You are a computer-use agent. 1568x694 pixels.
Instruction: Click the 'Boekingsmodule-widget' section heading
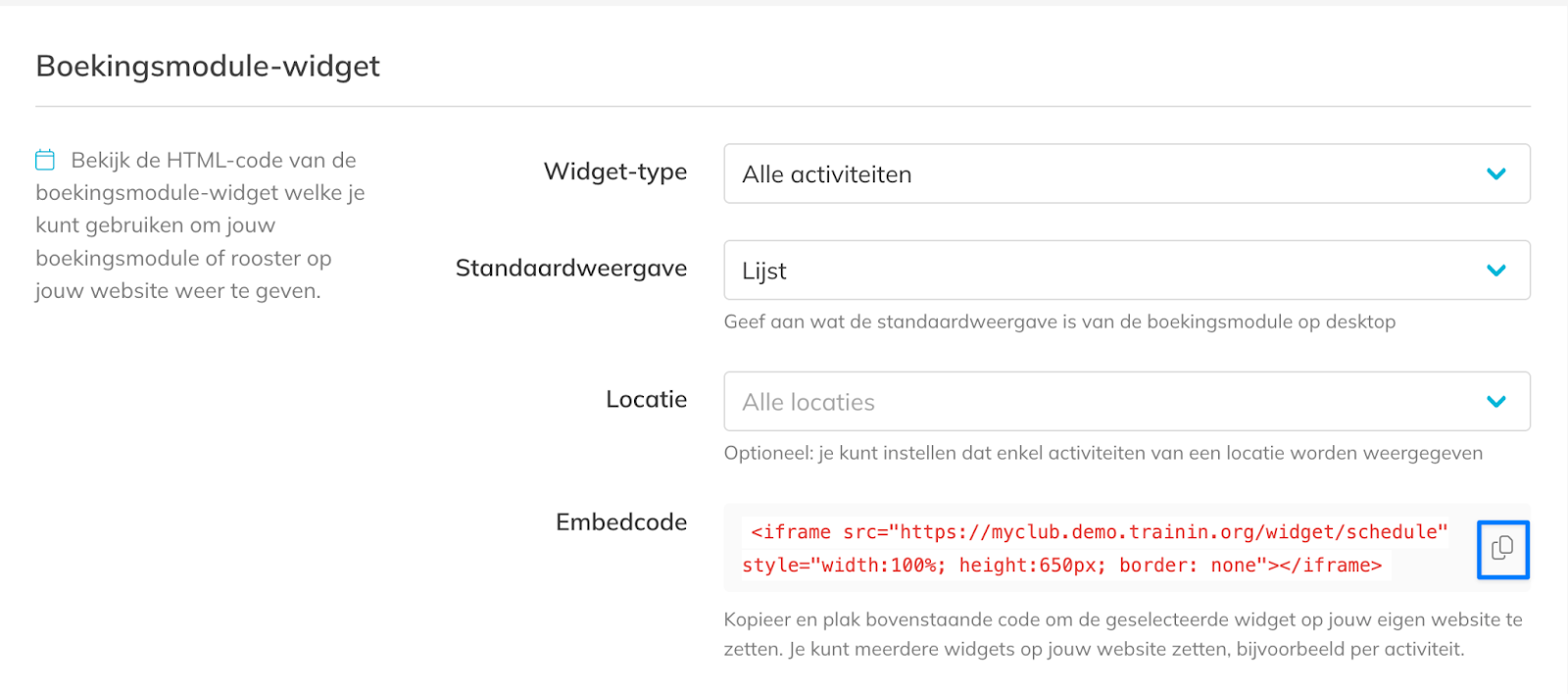tap(208, 66)
